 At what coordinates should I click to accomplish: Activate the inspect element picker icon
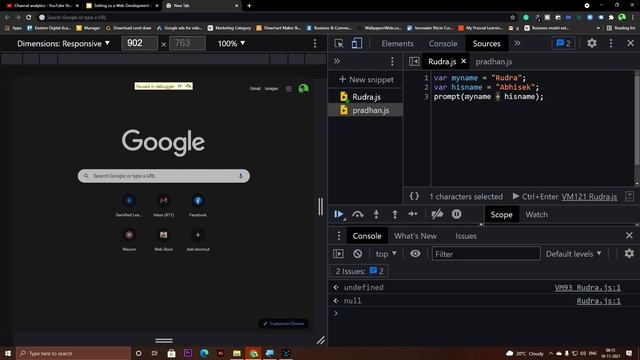click(339, 43)
